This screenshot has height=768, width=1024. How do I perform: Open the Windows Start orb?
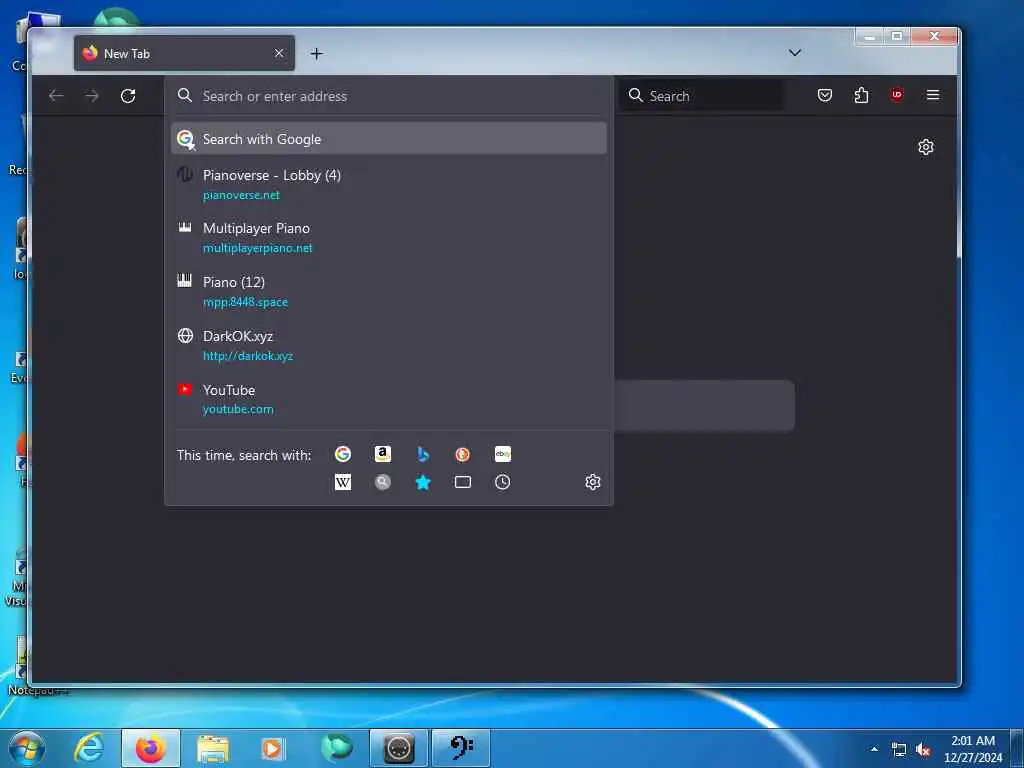coord(27,748)
